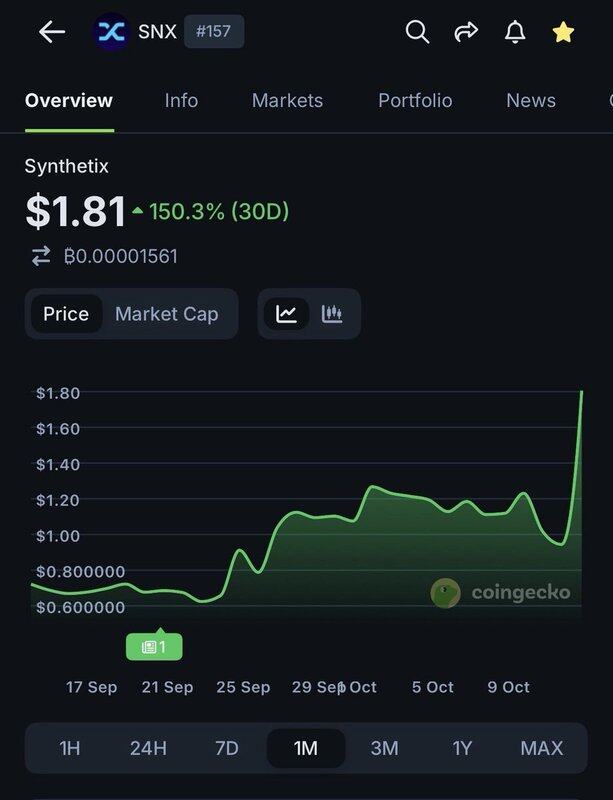This screenshot has height=800, width=613.
Task: Select the Price chart toggle
Action: pyautogui.click(x=66, y=314)
